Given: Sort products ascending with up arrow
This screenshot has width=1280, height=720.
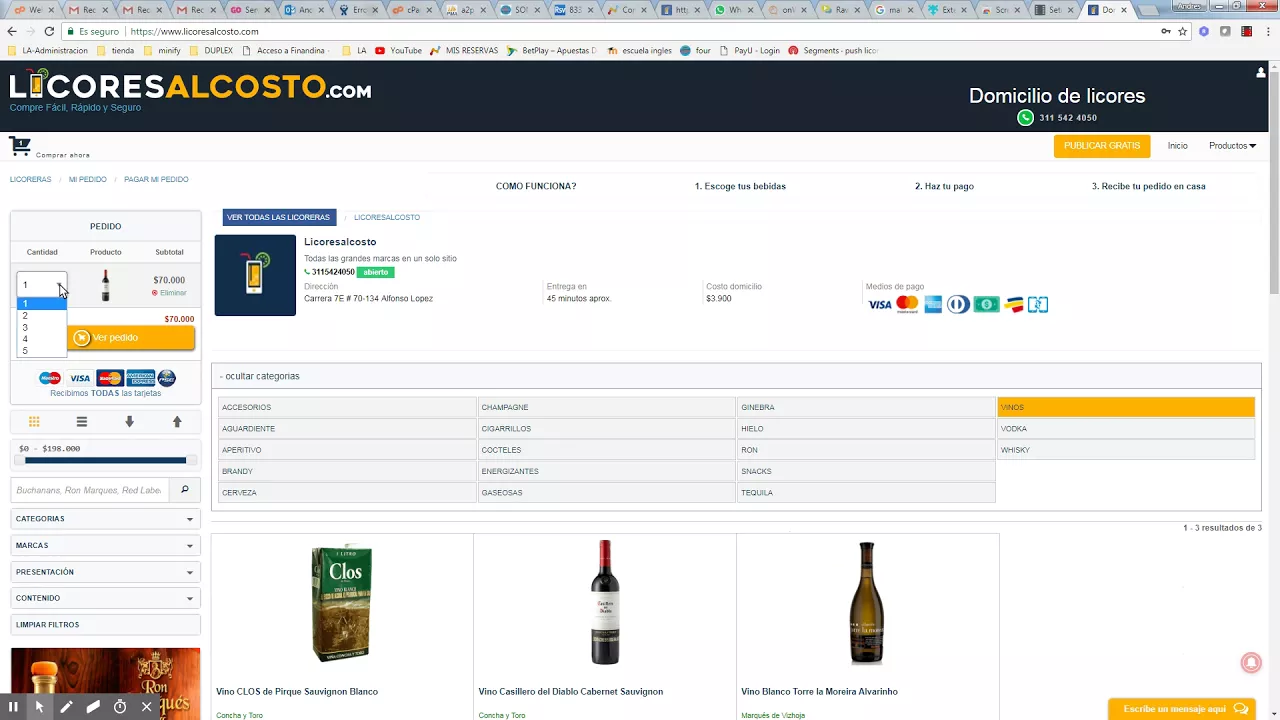Looking at the screenshot, I should [177, 422].
